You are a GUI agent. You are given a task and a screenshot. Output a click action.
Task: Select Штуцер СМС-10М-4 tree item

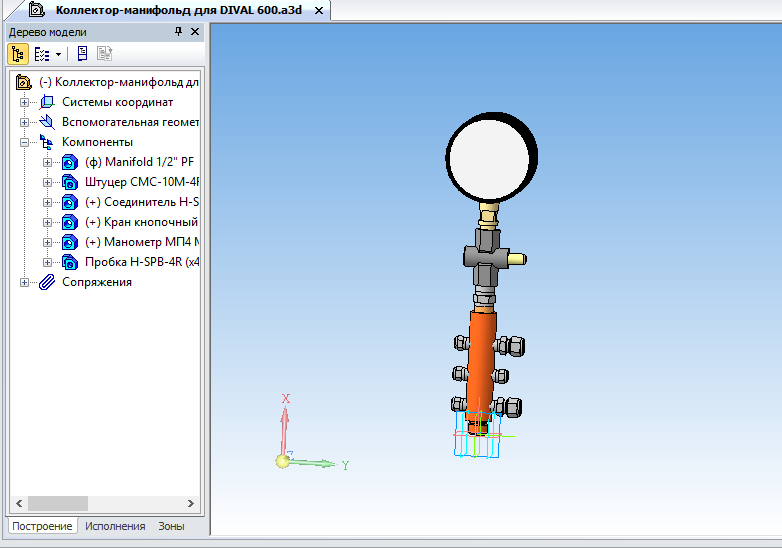click(x=142, y=182)
